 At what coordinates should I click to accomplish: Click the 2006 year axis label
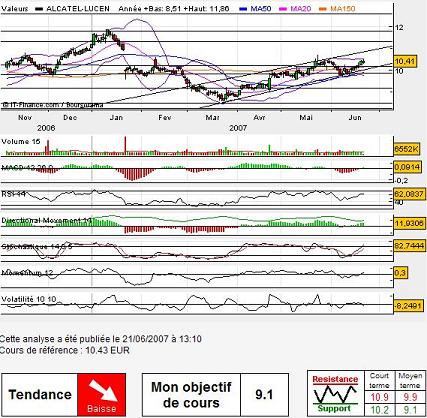pyautogui.click(x=46, y=128)
